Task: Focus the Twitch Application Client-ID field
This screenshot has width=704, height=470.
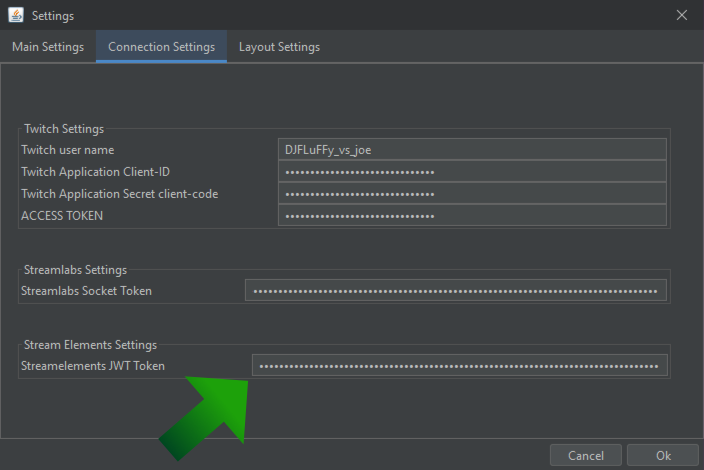Action: pyautogui.click(x=472, y=171)
